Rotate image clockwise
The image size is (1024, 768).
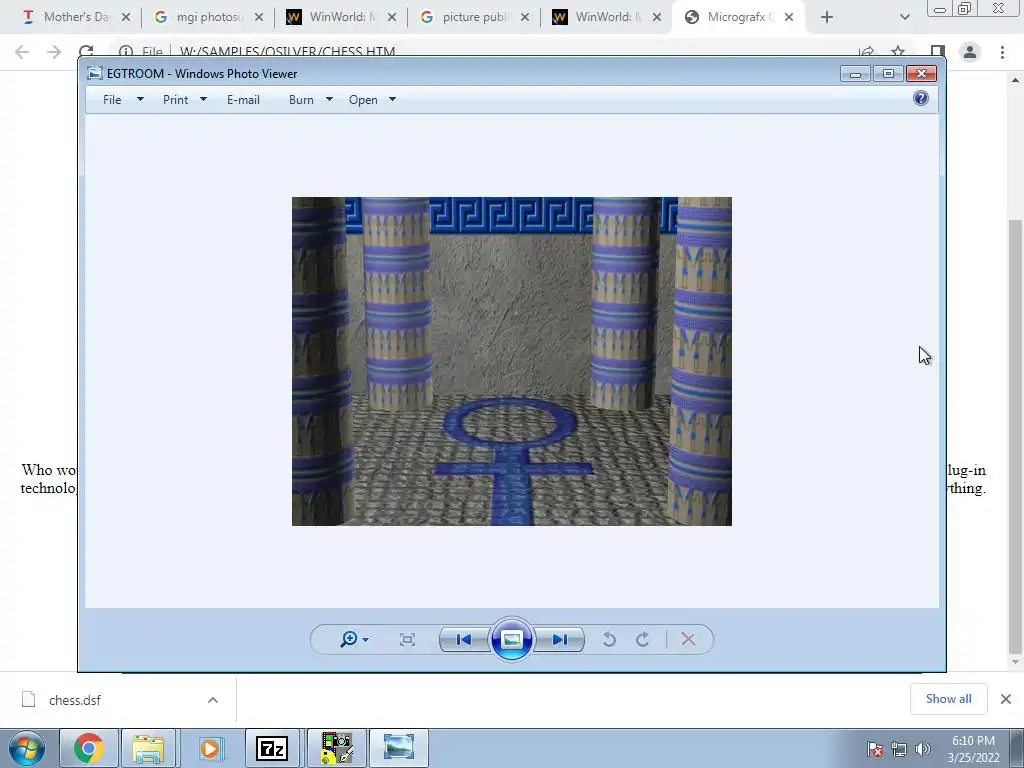[x=643, y=639]
